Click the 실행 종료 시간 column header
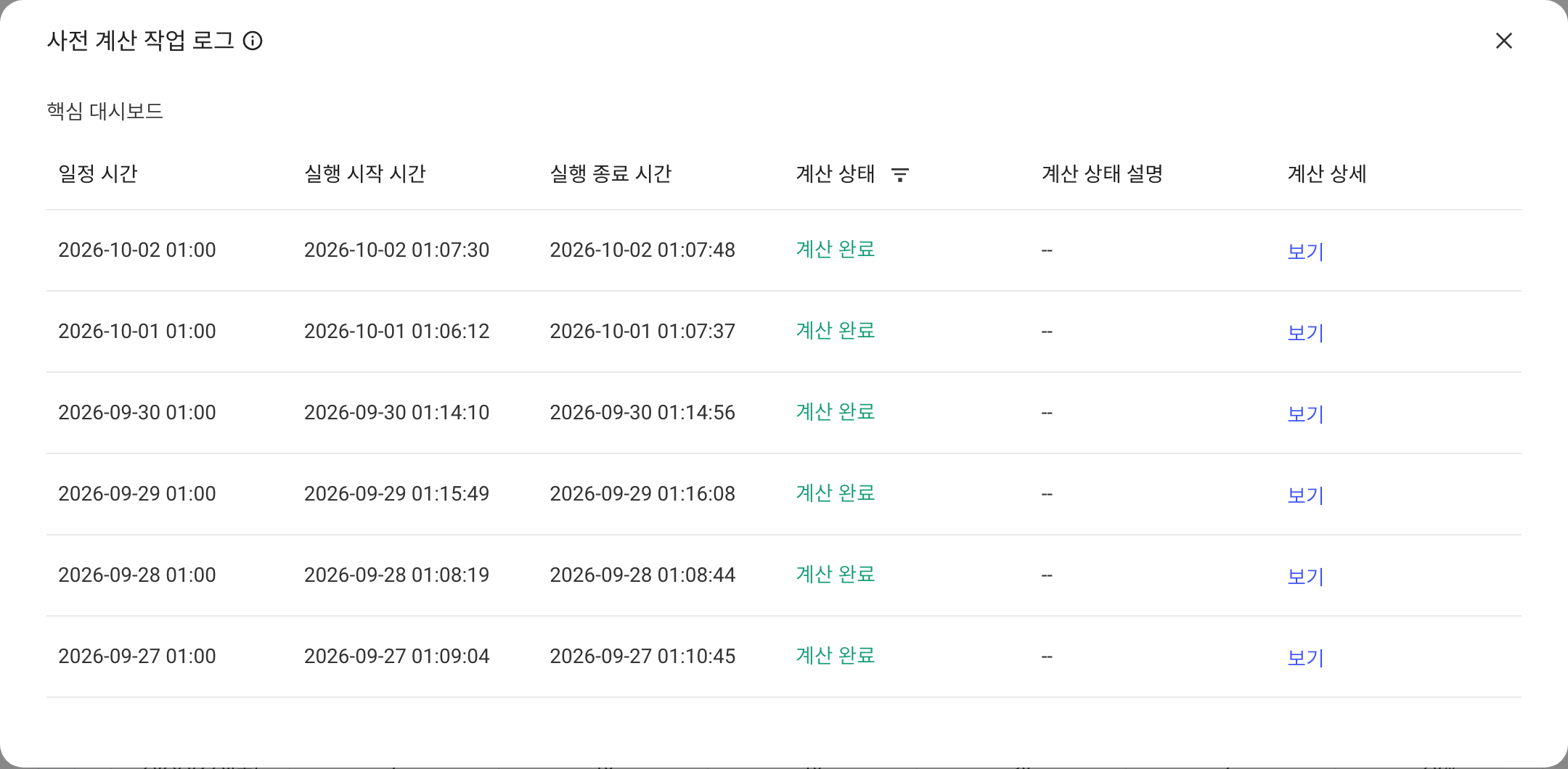1568x769 pixels. (611, 174)
